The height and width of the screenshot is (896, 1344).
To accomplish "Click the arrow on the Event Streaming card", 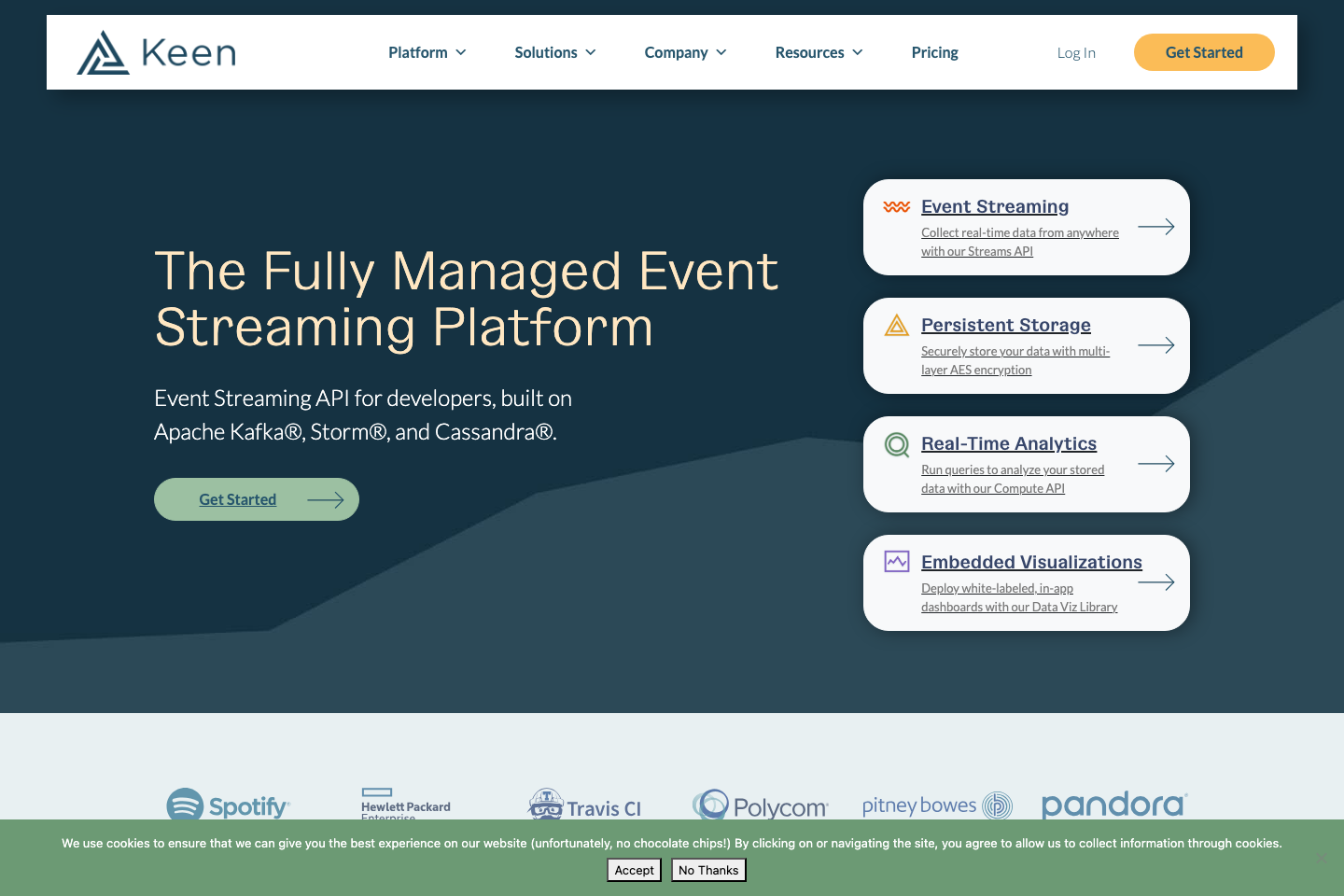I will tap(1155, 227).
